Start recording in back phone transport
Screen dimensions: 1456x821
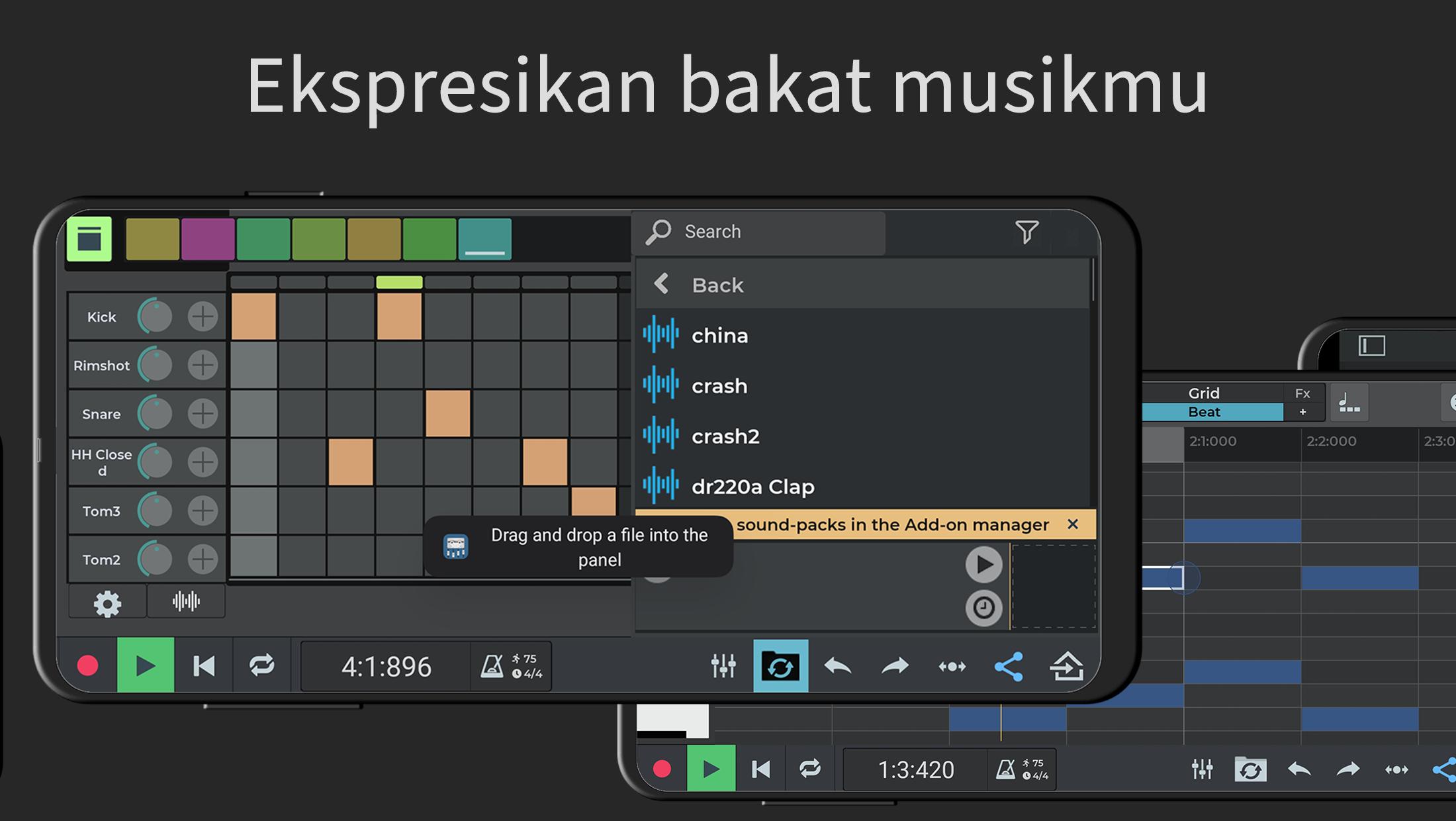pyautogui.click(x=662, y=769)
